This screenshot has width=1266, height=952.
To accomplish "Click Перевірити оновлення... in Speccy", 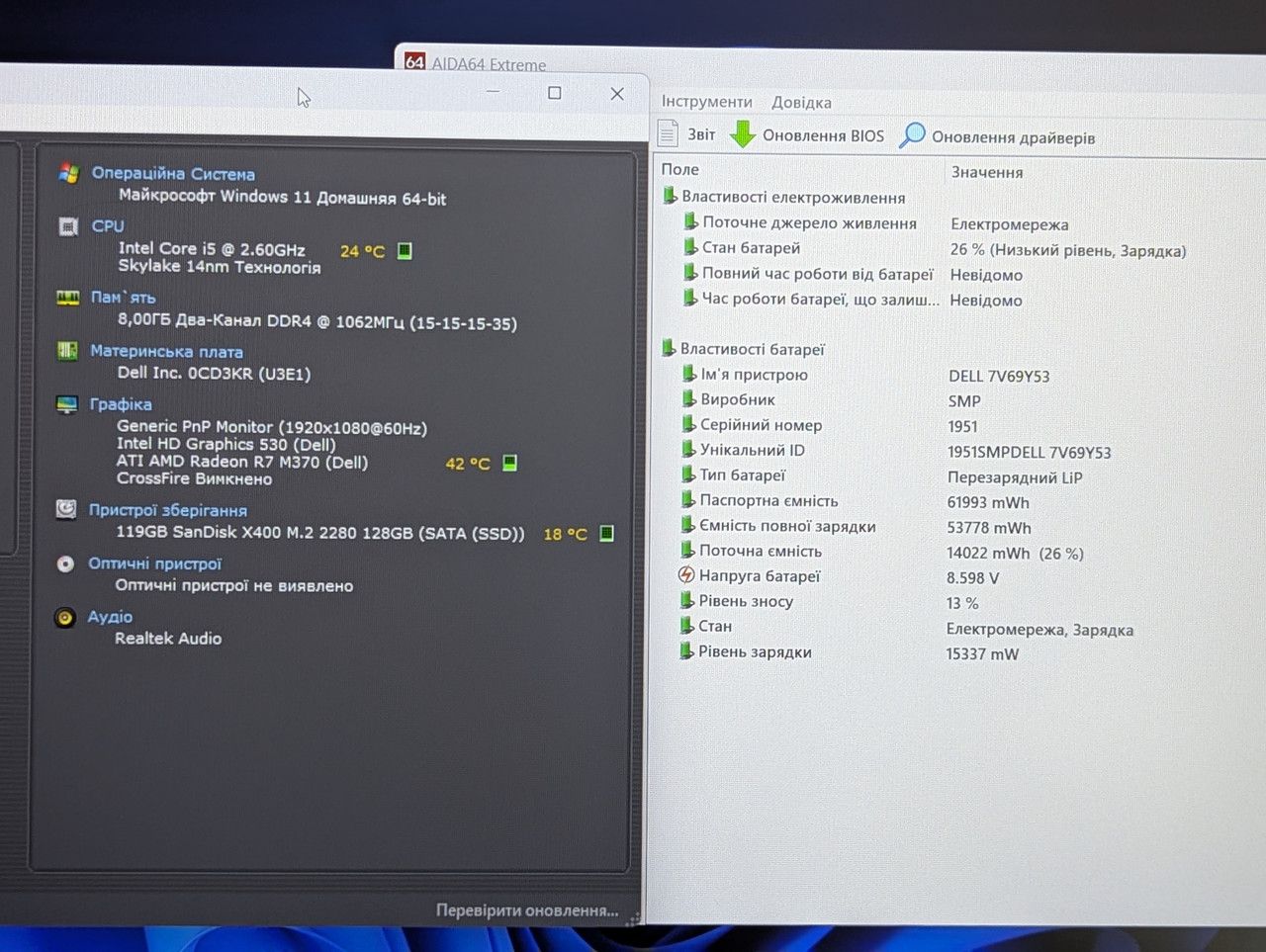I will click(527, 910).
